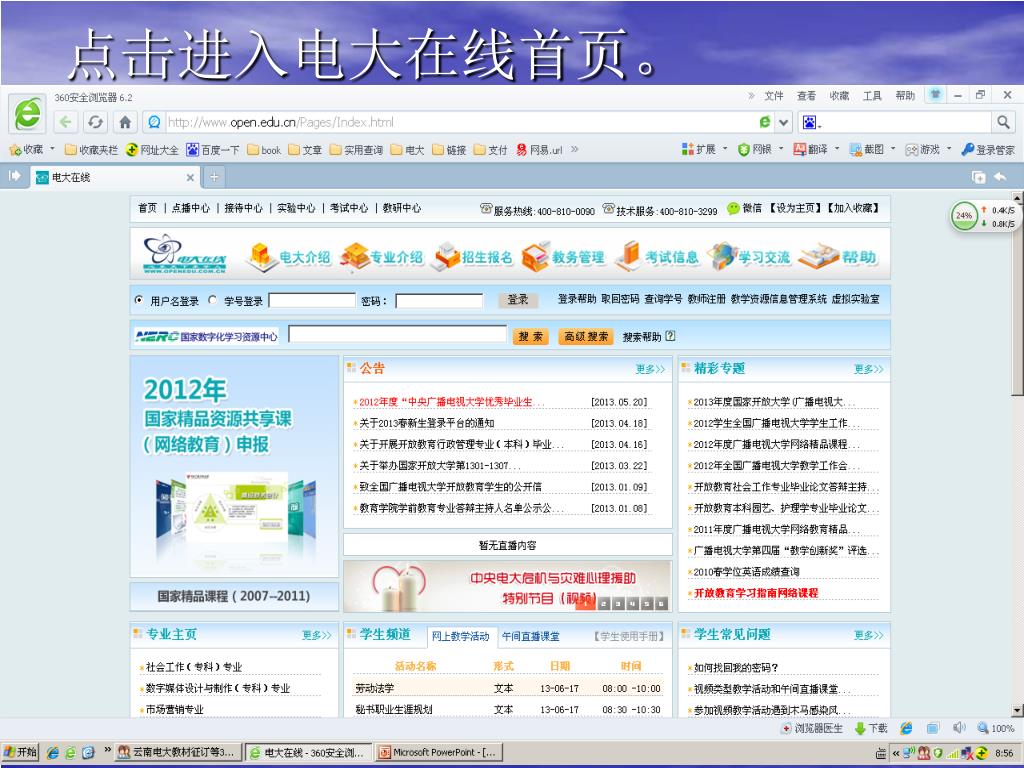Viewport: 1024px width, 768px height.
Task: Select 用户名登录 radio button
Action: [x=138, y=300]
